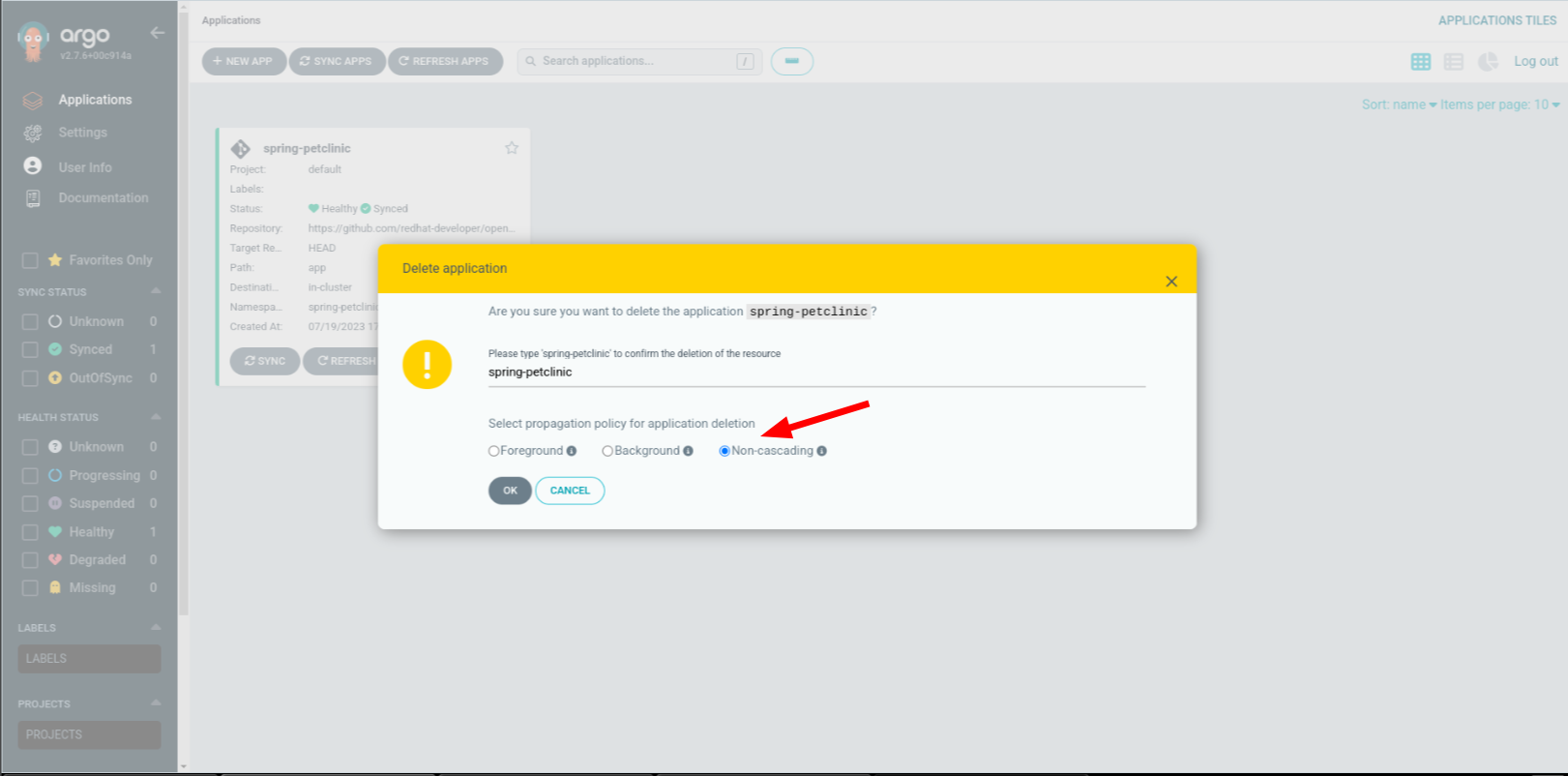Click the minus zoom button in toolbar
Viewport: 1568px width, 776px height.
tap(792, 61)
